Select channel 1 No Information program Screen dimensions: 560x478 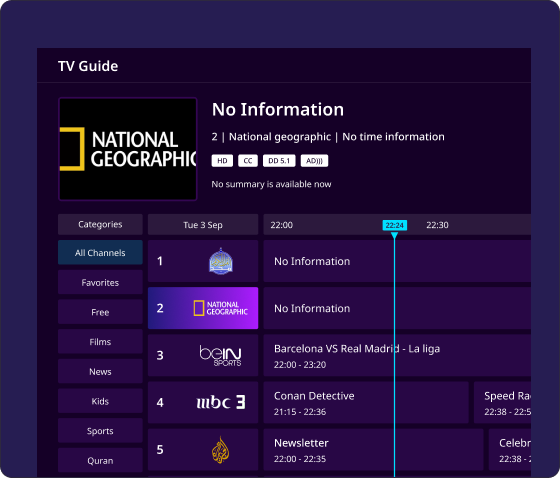[397, 261]
